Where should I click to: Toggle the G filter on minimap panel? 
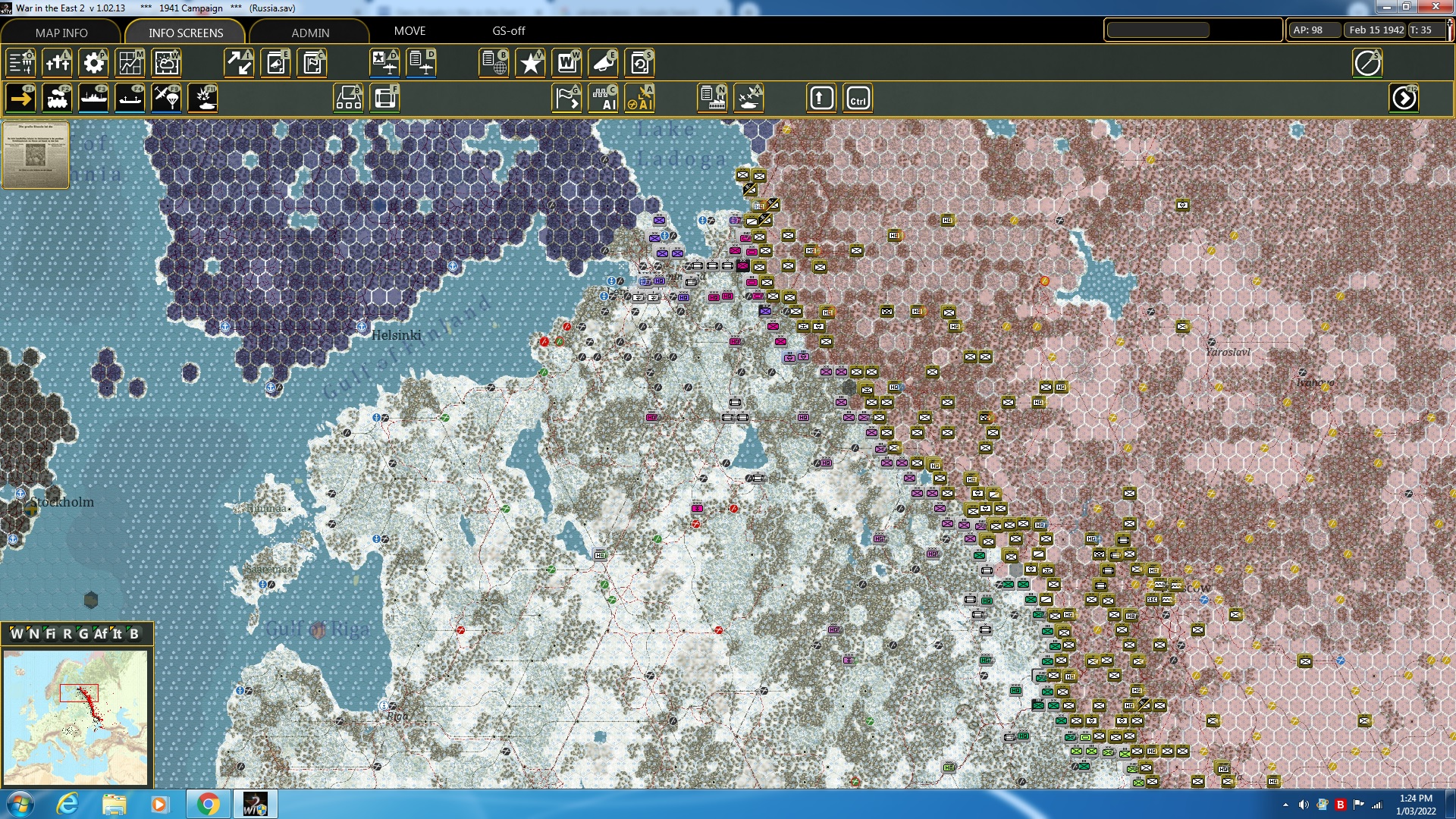click(83, 634)
